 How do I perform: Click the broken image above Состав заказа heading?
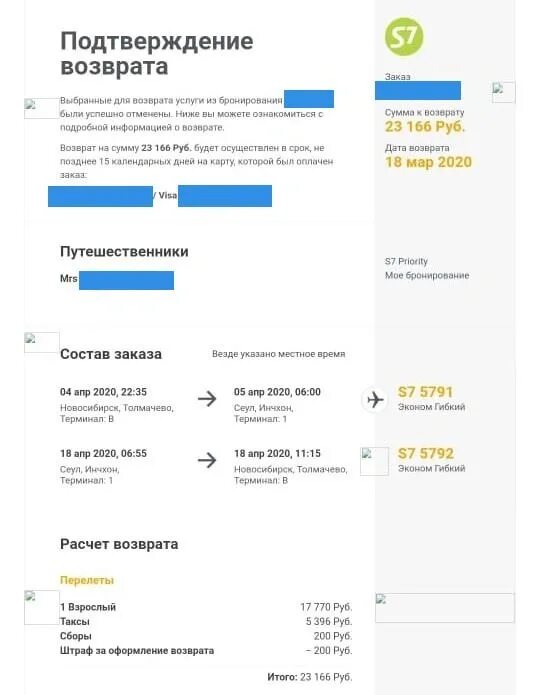point(42,342)
